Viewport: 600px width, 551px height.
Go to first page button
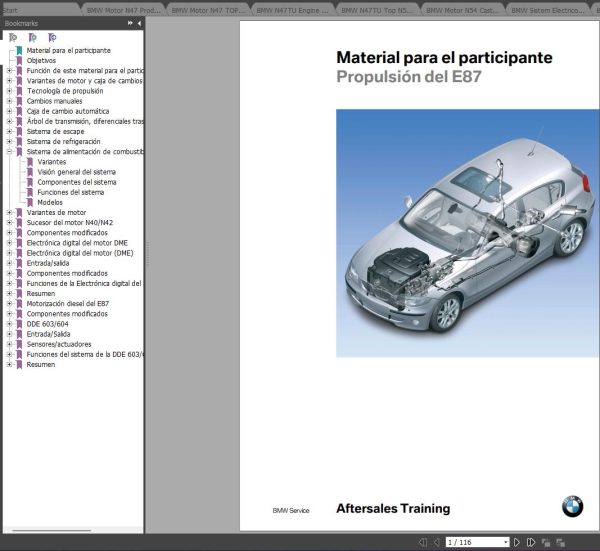click(x=423, y=542)
